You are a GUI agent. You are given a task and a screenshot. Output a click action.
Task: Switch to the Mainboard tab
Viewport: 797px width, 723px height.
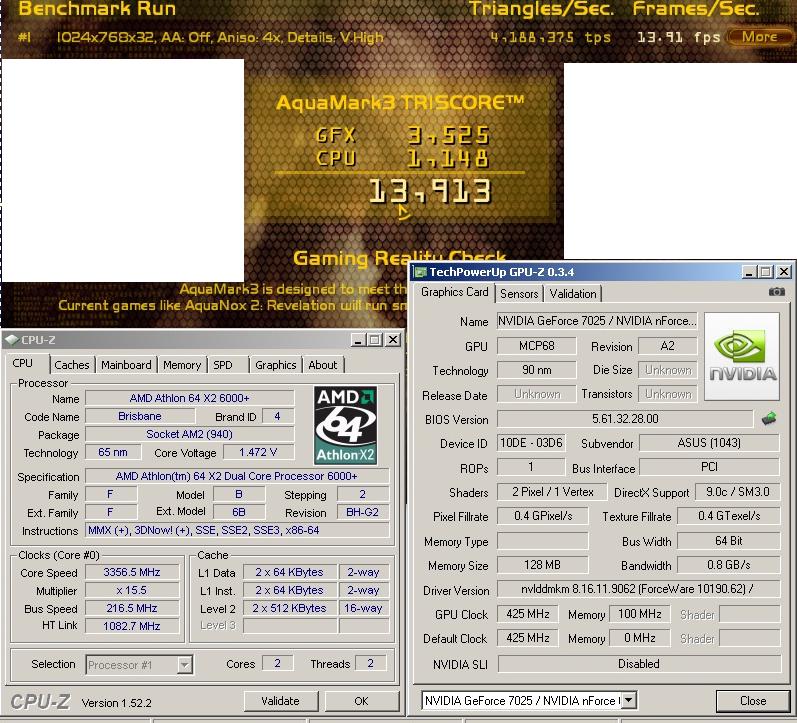126,365
